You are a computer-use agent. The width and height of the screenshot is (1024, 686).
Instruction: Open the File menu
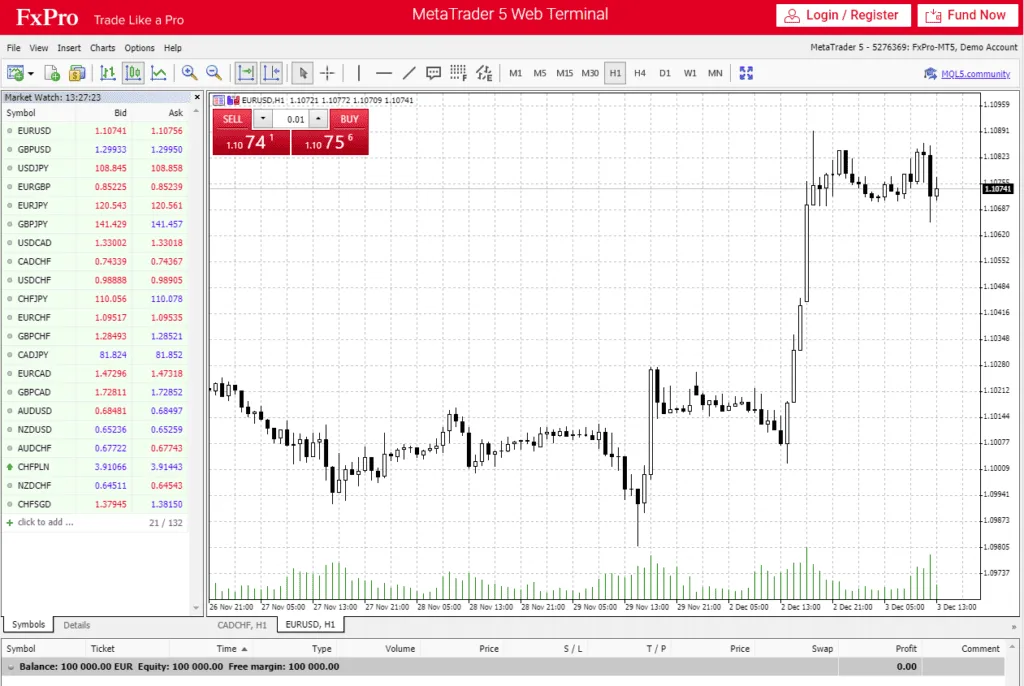[x=13, y=48]
